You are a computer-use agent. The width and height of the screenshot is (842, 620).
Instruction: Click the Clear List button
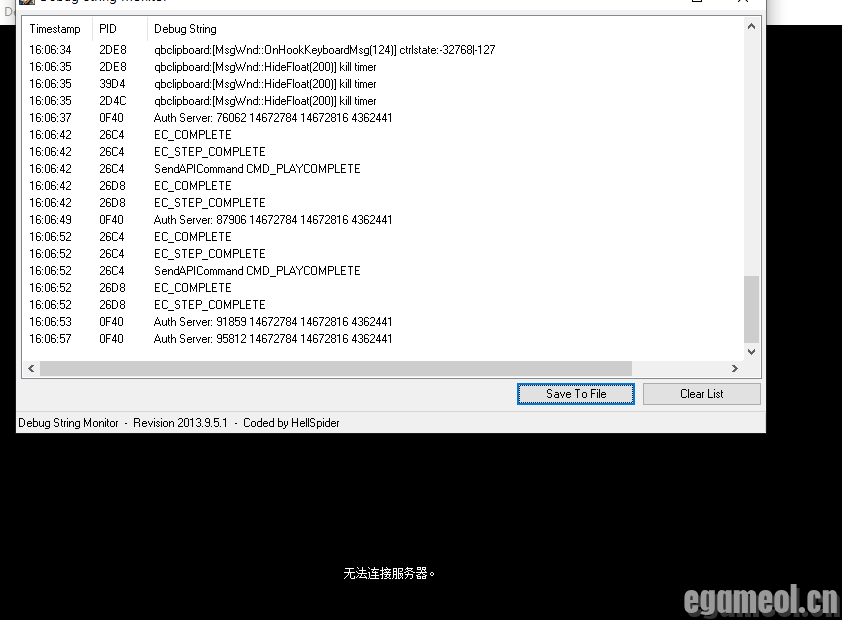[701, 394]
